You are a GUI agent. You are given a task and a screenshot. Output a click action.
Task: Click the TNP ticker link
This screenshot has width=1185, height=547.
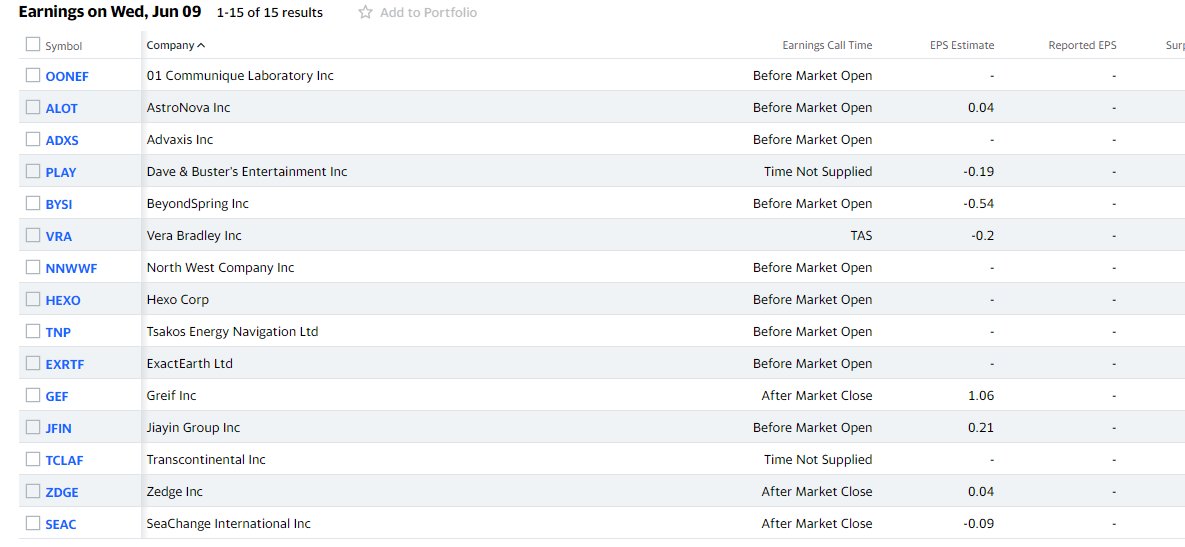click(58, 332)
